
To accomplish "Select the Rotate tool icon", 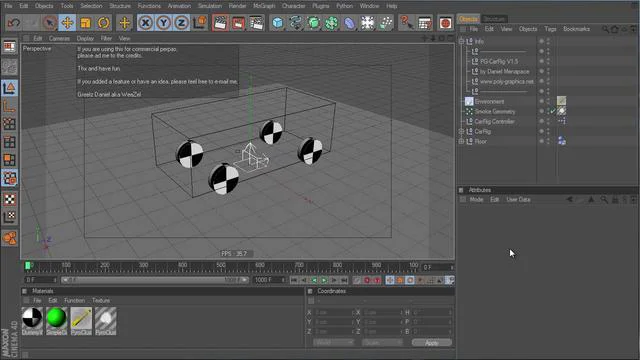I will 104,23.
